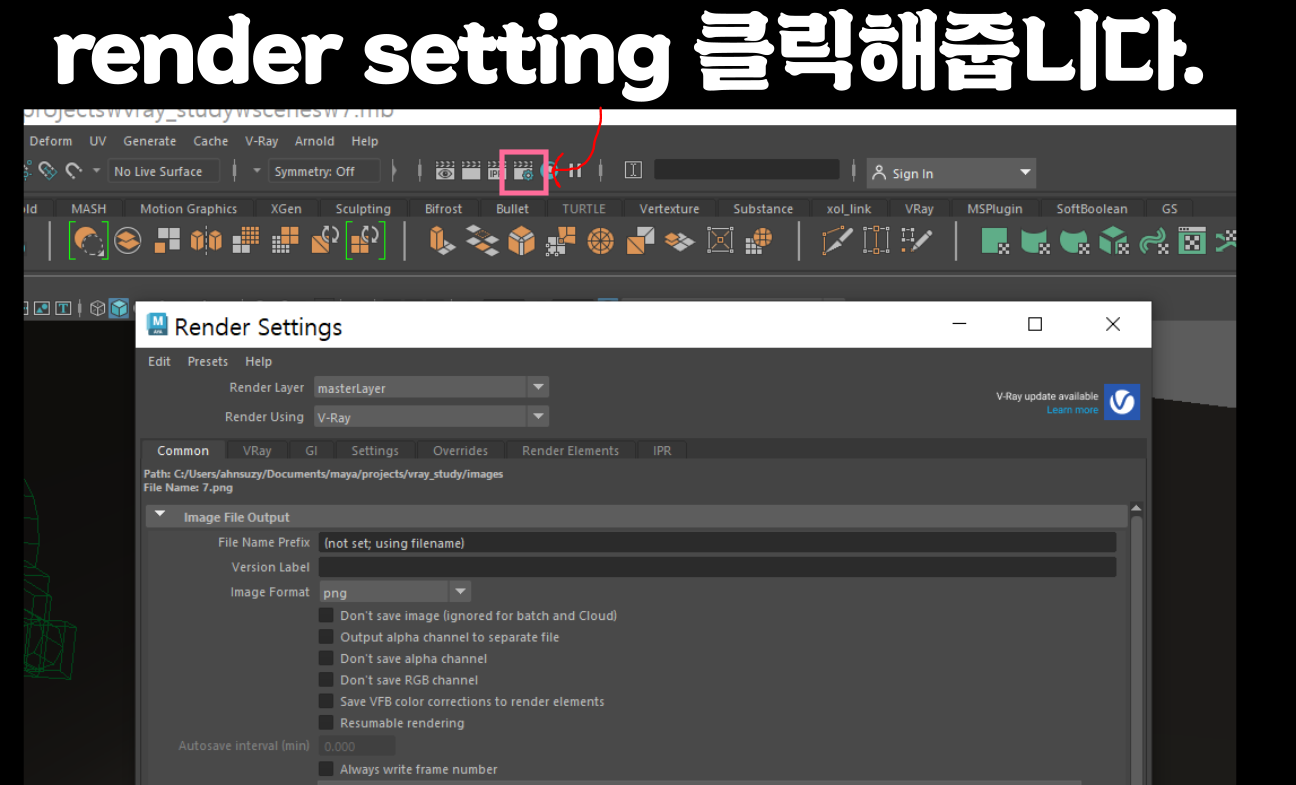The image size is (1296, 785).
Task: Enable Resumable rendering checkbox
Action: pos(326,723)
